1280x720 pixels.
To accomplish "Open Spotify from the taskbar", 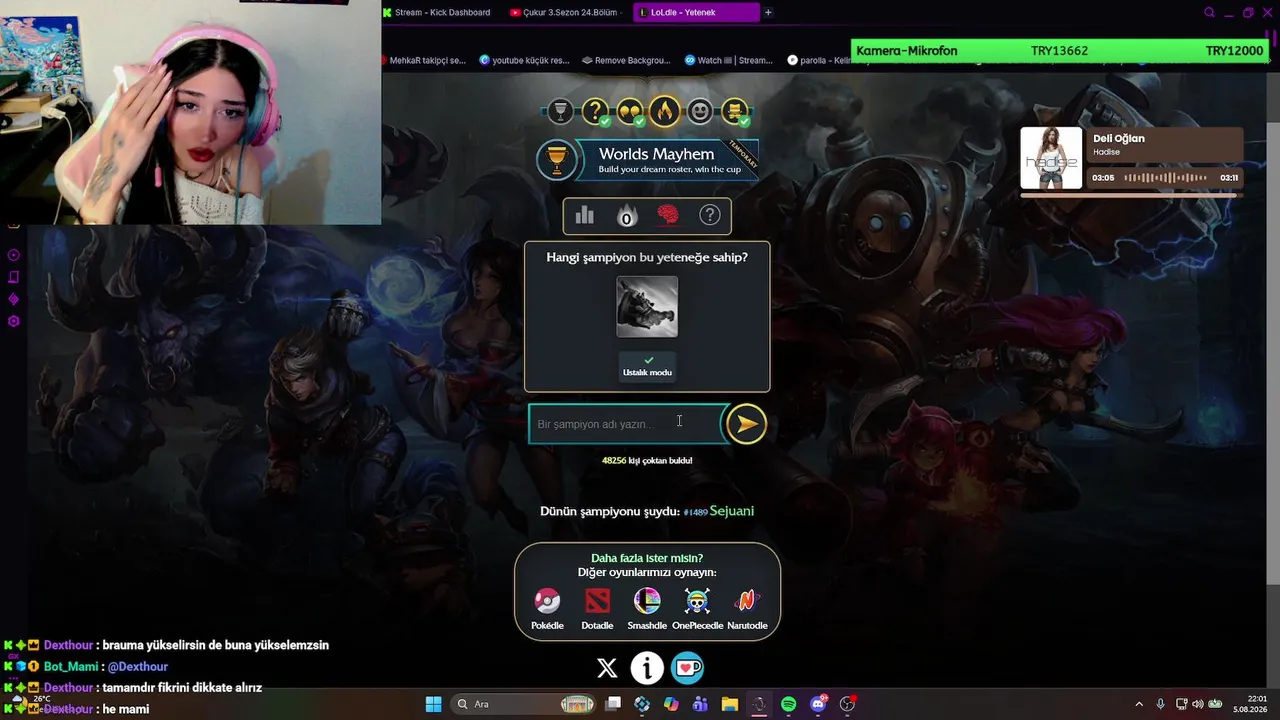I will tap(788, 704).
